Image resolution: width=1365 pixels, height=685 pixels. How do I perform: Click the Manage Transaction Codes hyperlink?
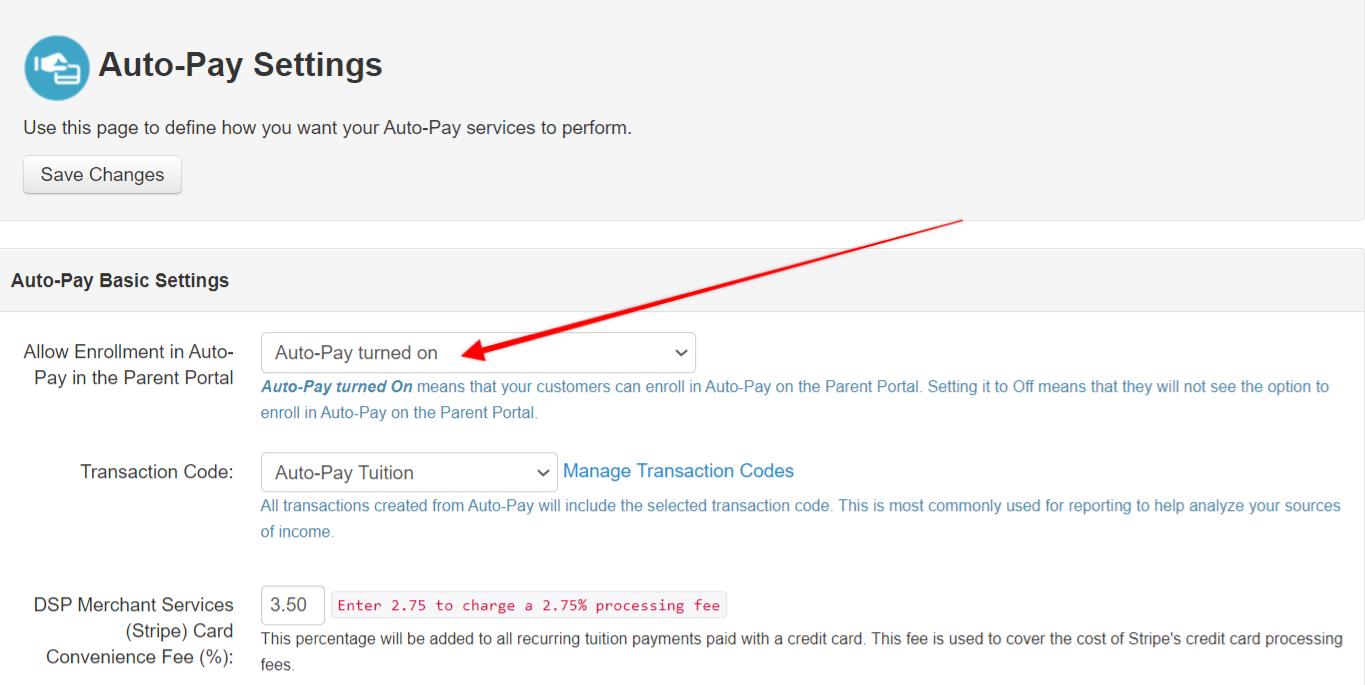pyautogui.click(x=678, y=470)
